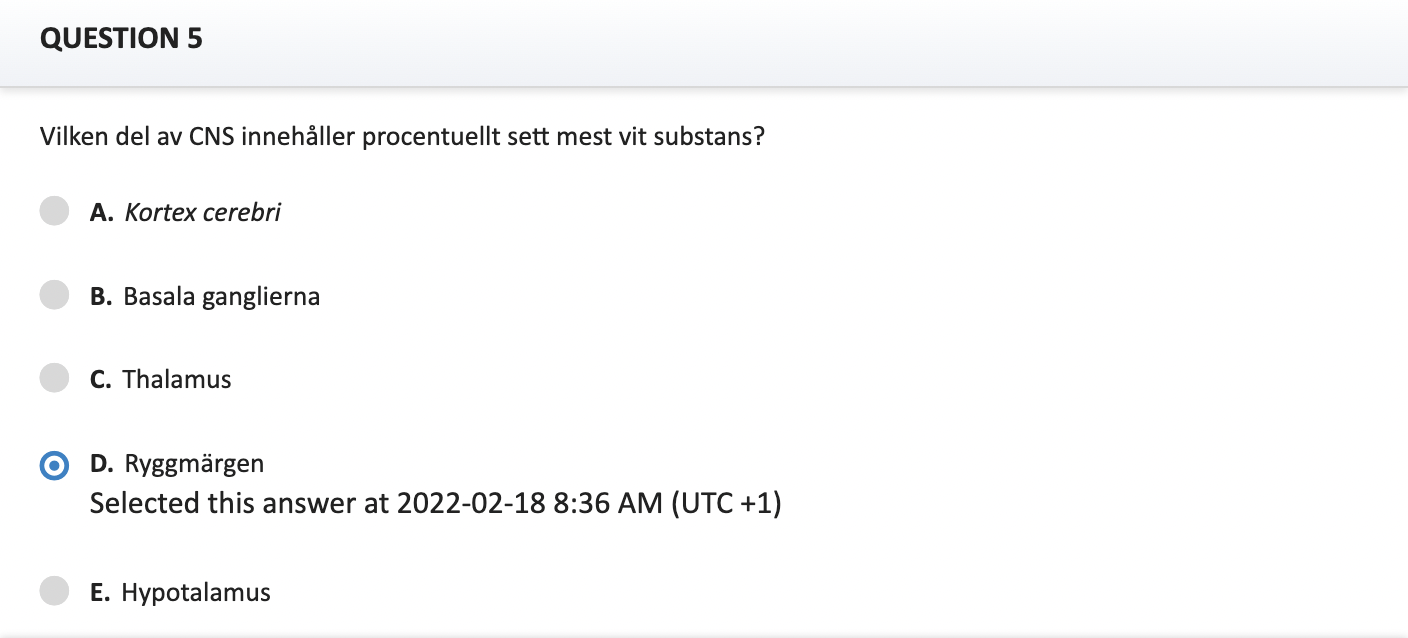Image resolution: width=1408 pixels, height=638 pixels.
Task: Select the radio button for option A
Action: (x=54, y=211)
